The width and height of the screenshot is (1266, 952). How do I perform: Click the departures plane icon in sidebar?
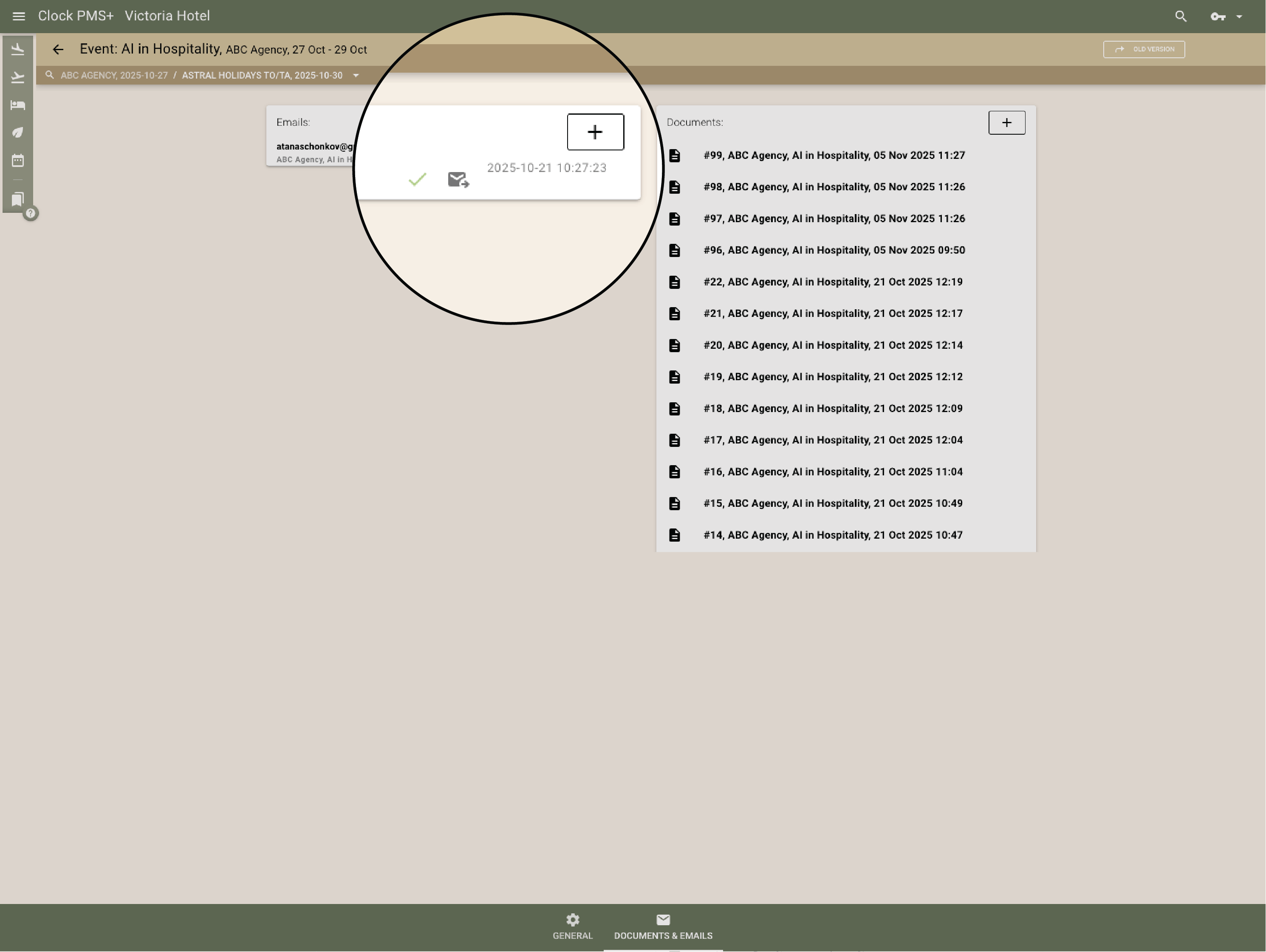click(x=18, y=77)
